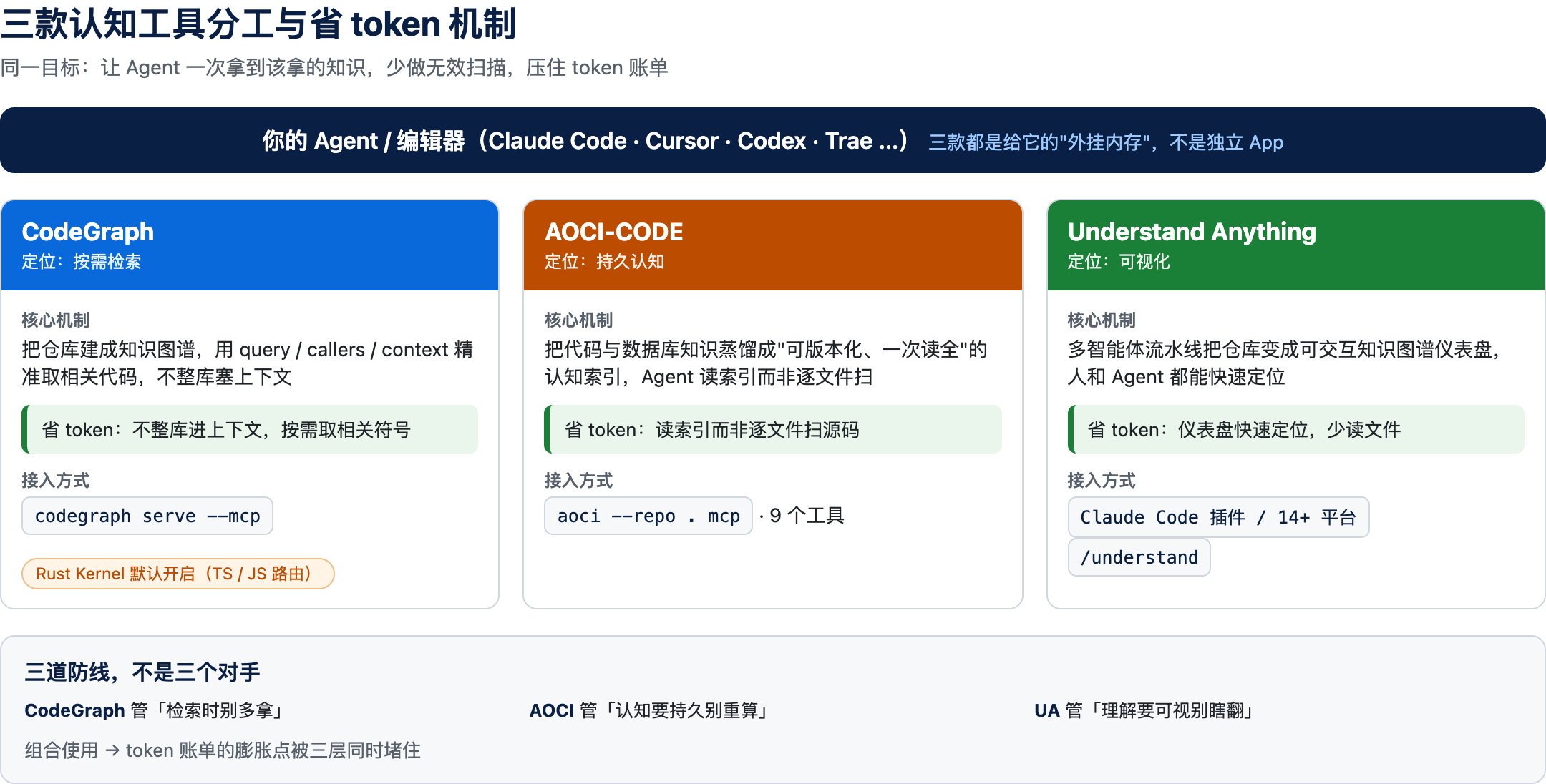Select the heading 三道防线，不是三个对手
This screenshot has height=784, width=1546.
pos(142,672)
